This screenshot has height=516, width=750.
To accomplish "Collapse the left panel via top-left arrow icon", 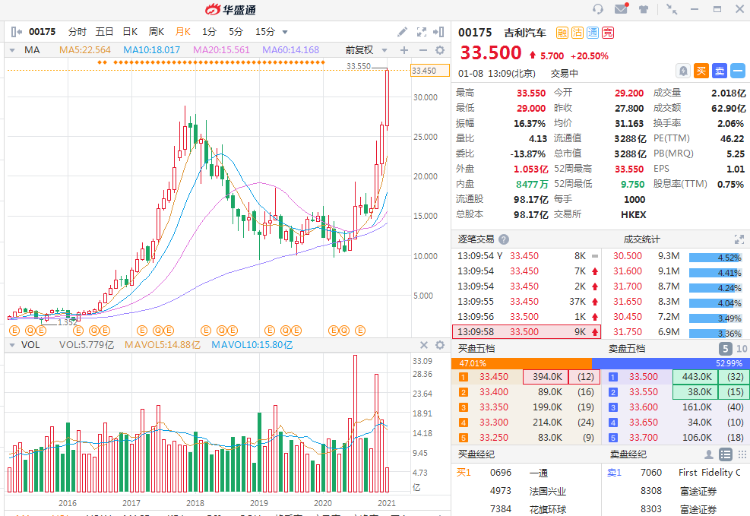I will coord(16,32).
